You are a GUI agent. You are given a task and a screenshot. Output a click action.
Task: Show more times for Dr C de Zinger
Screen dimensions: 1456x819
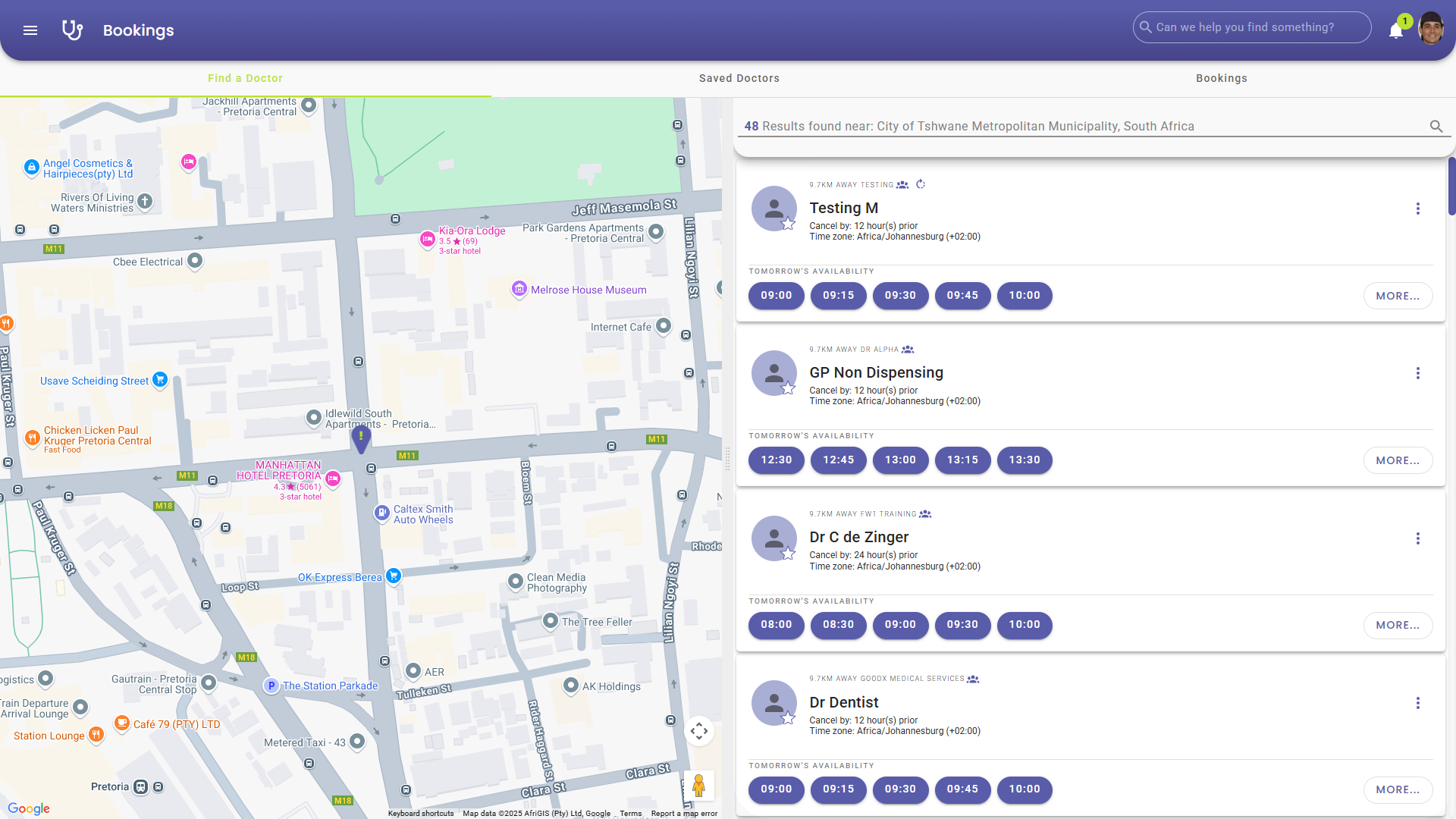tap(1398, 626)
